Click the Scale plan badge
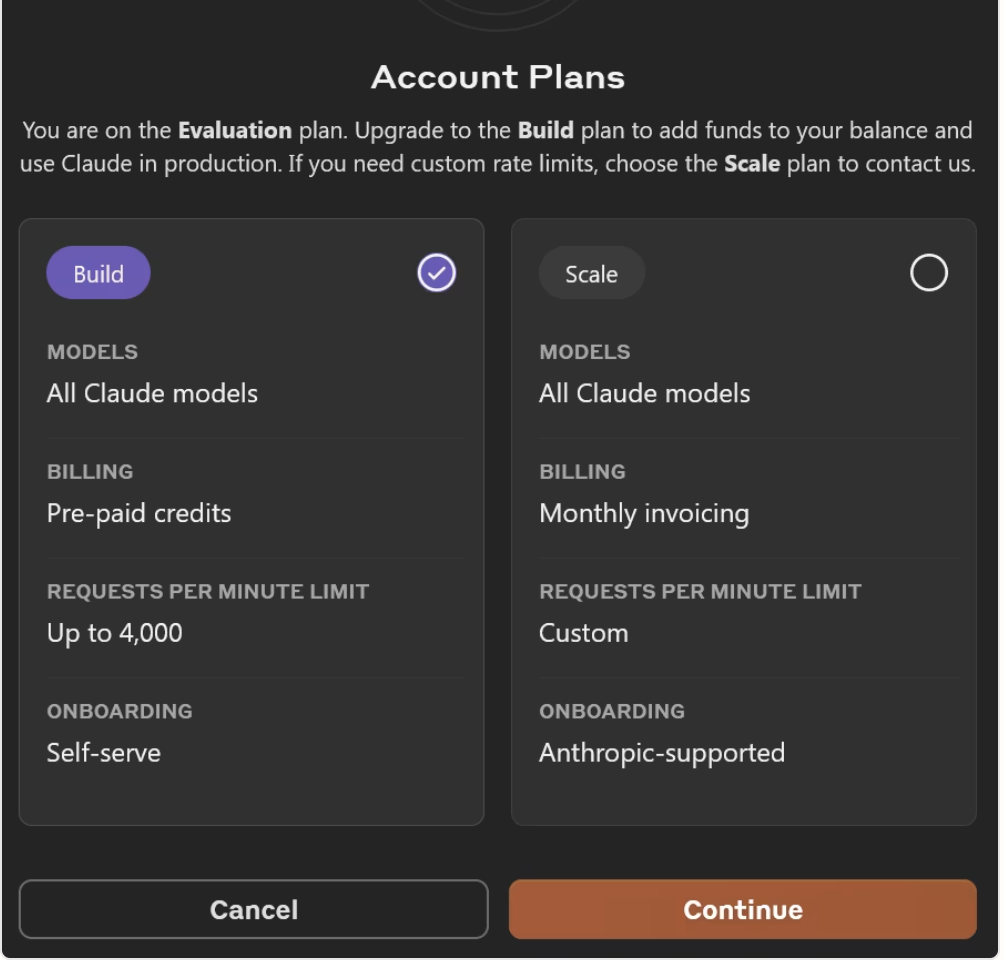This screenshot has height=960, width=1004. (x=591, y=272)
